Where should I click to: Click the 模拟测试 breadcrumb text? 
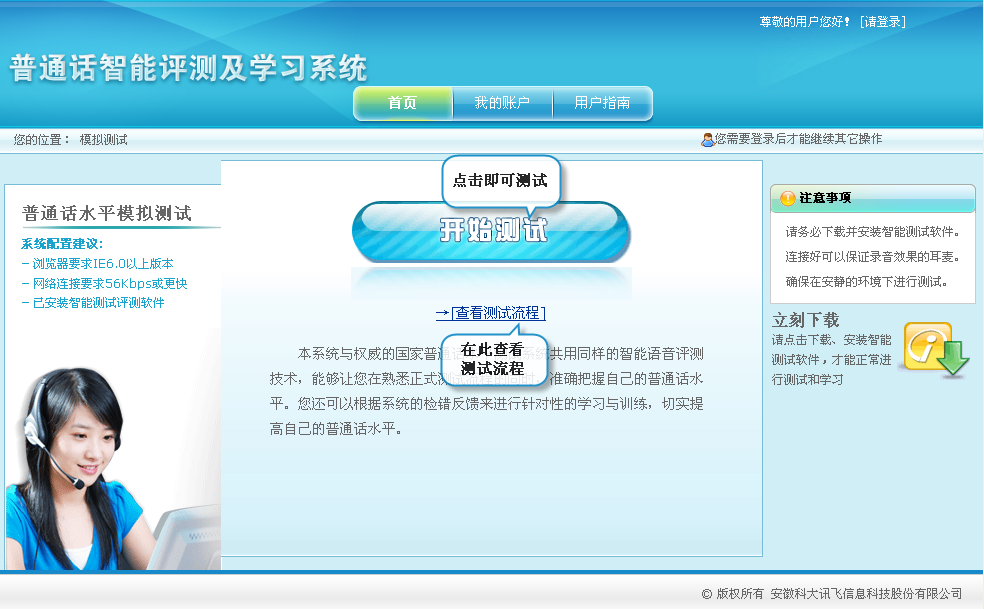[103, 140]
